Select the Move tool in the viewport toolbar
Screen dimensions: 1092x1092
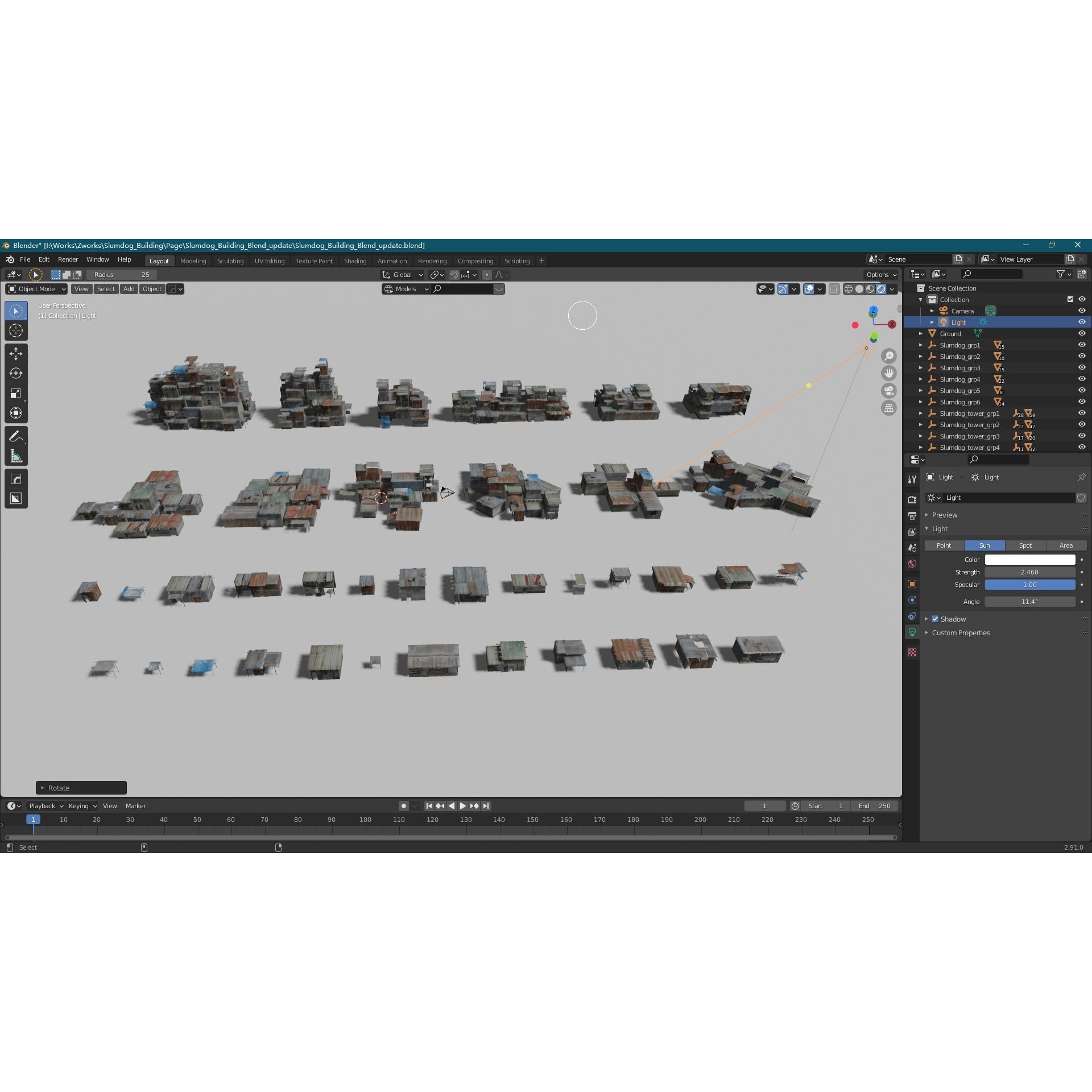(x=16, y=353)
